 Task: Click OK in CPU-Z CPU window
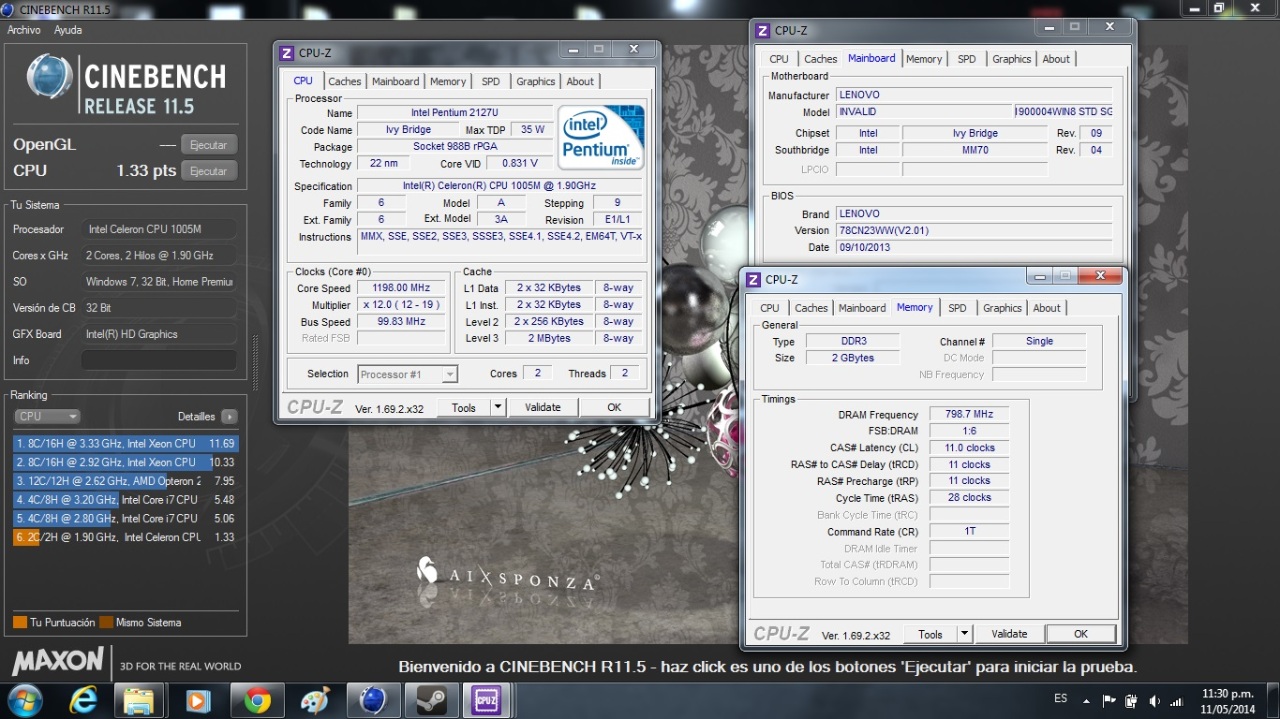coord(614,407)
